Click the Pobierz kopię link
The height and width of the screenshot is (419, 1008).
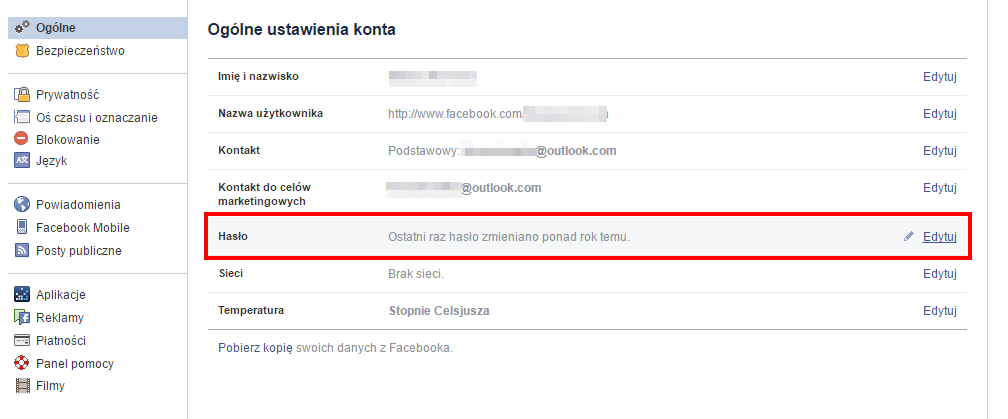255,348
